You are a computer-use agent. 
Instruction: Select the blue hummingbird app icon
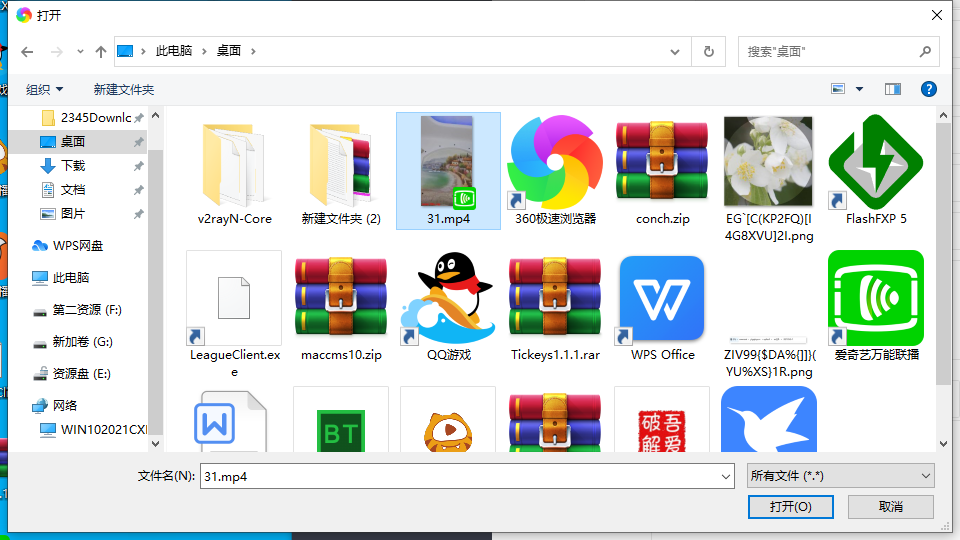768,420
